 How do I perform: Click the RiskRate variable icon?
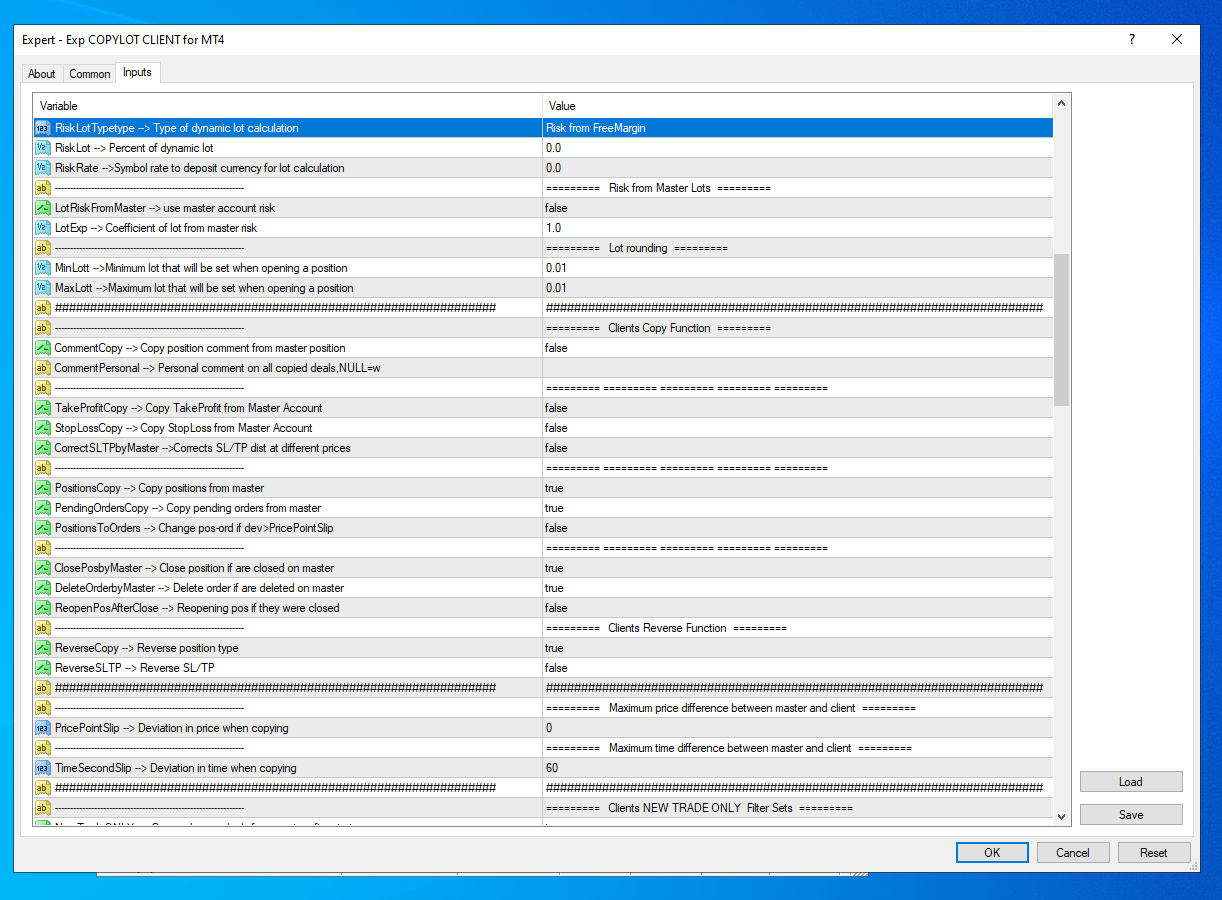(x=42, y=168)
